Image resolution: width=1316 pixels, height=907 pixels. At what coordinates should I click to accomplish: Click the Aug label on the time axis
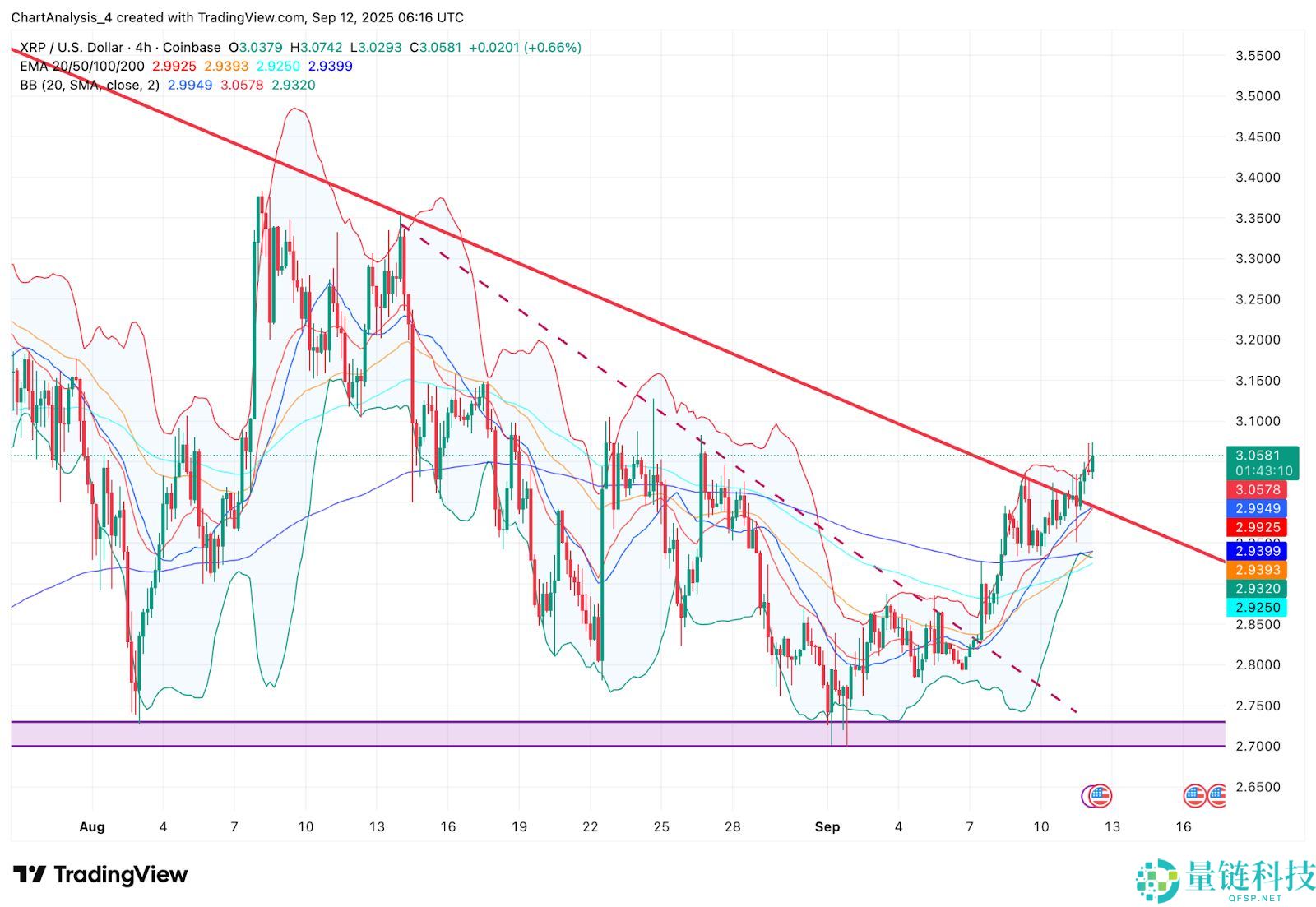[91, 827]
